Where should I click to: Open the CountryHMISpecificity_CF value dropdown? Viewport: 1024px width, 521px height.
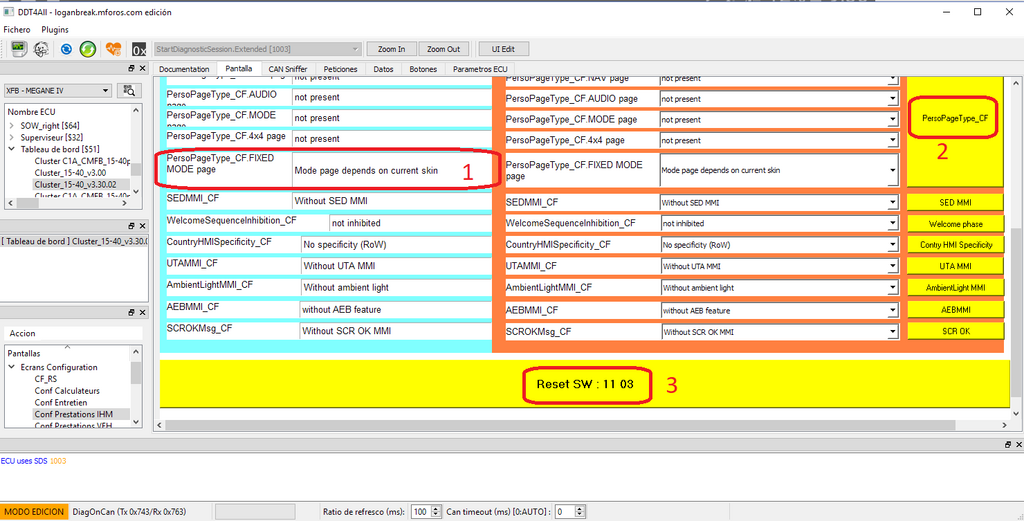point(893,245)
